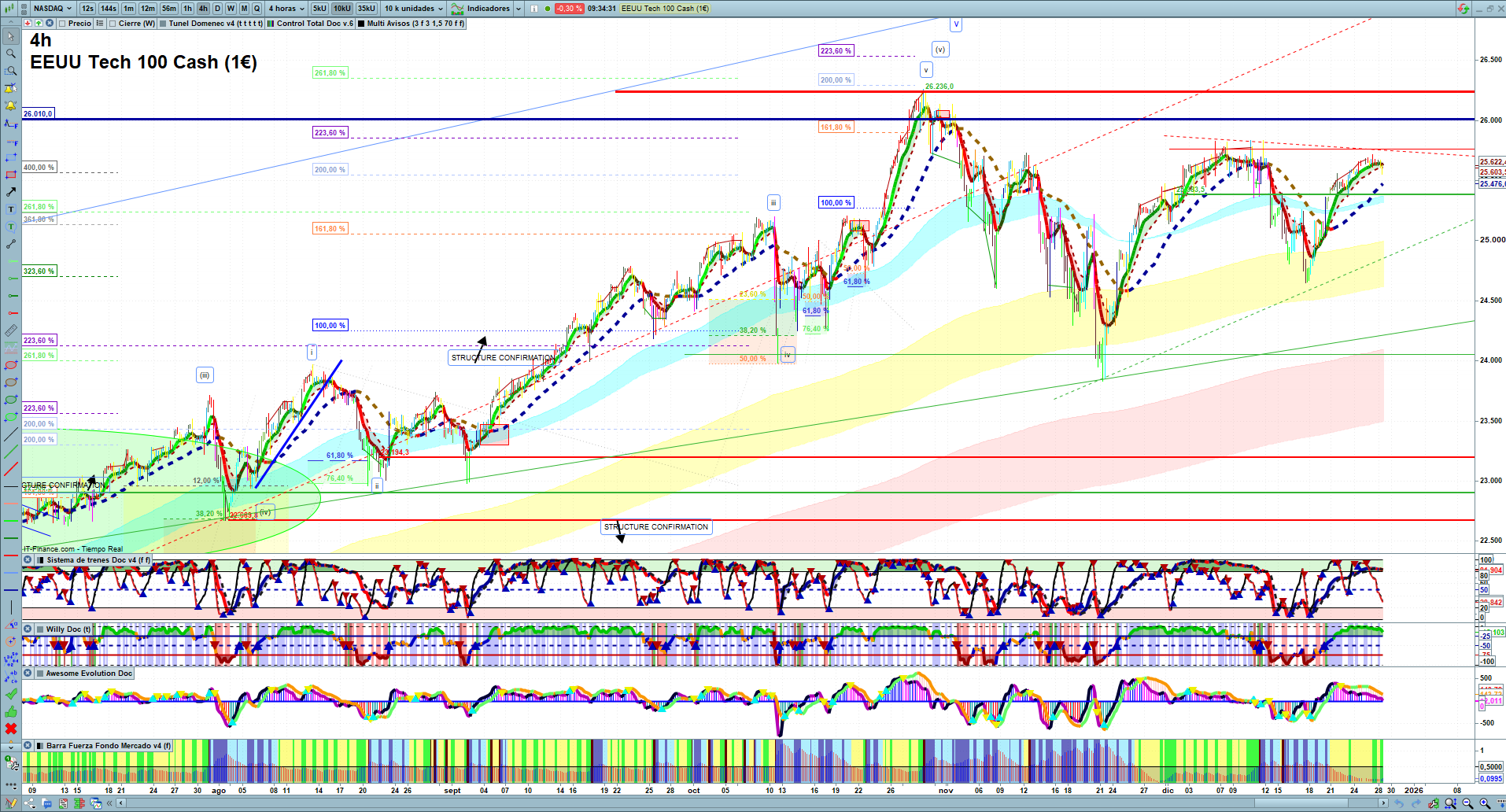Select the arrow drawing tool
1506x812 pixels.
tap(11, 192)
